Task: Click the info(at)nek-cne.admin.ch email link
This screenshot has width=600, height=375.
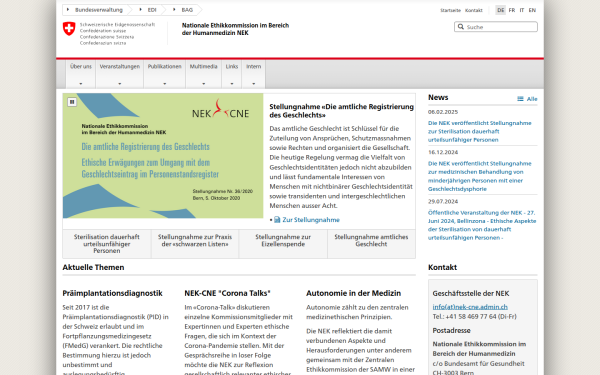Action: tap(470, 307)
